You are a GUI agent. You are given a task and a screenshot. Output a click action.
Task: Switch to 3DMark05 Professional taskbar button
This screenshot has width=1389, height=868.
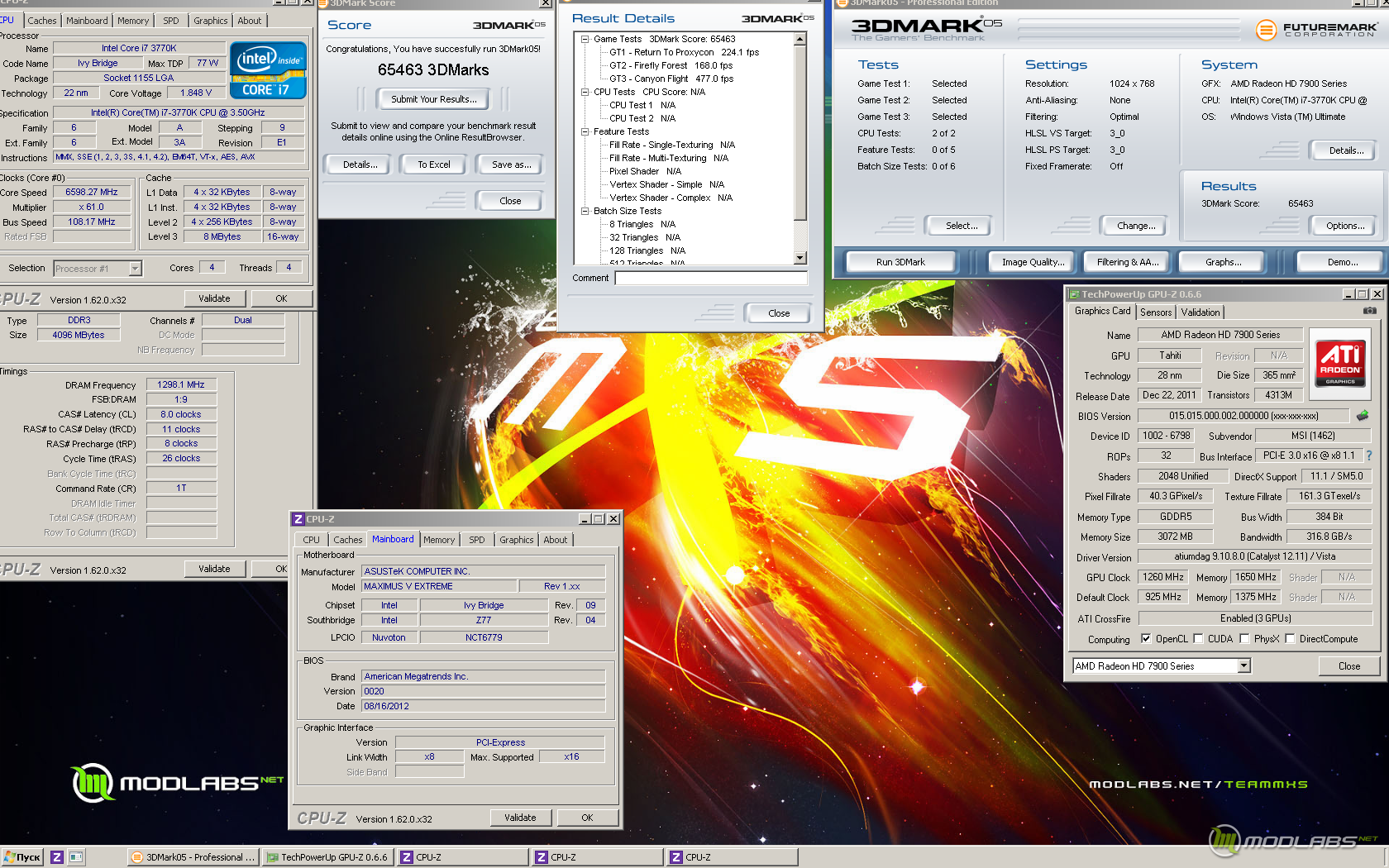(x=193, y=857)
